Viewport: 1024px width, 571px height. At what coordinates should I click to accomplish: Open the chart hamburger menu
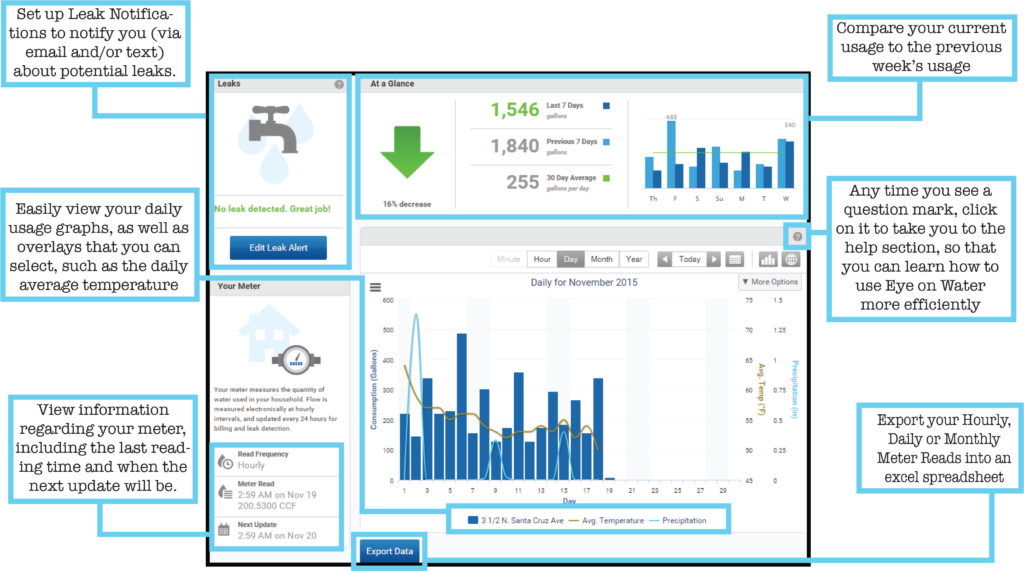pyautogui.click(x=375, y=287)
